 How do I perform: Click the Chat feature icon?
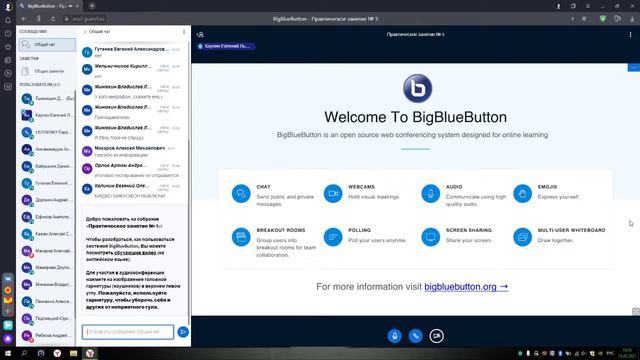(x=241, y=193)
